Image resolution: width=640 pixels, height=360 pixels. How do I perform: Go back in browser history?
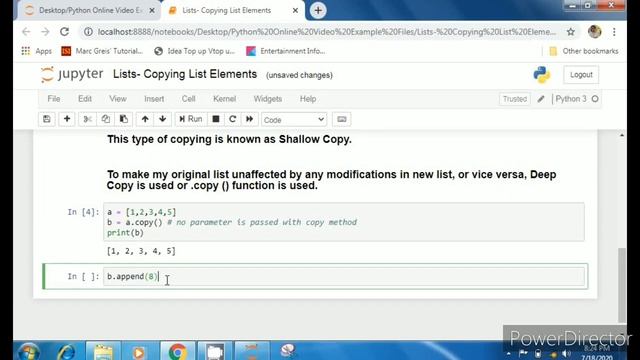click(x=26, y=32)
